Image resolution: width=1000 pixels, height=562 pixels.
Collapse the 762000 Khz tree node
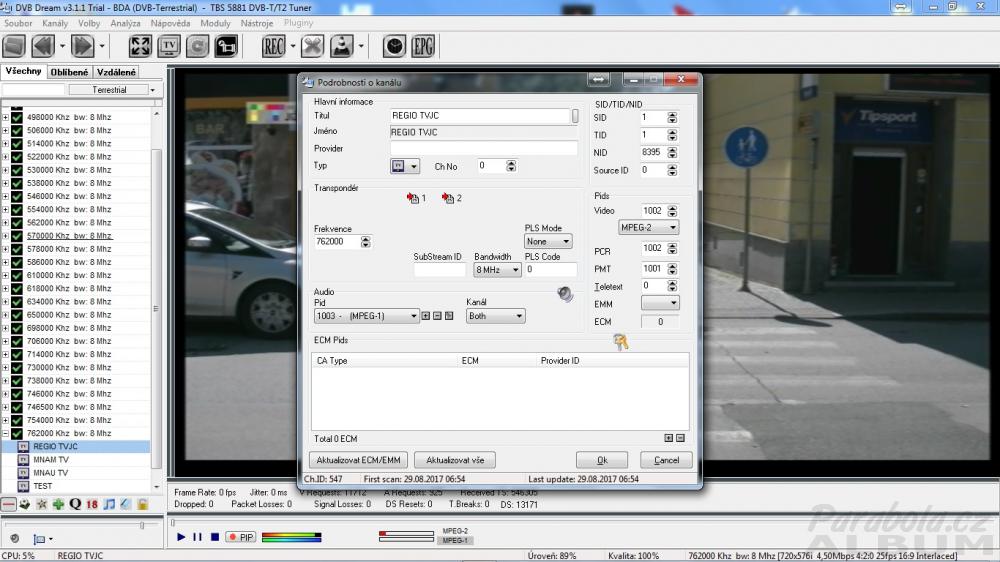click(6, 433)
